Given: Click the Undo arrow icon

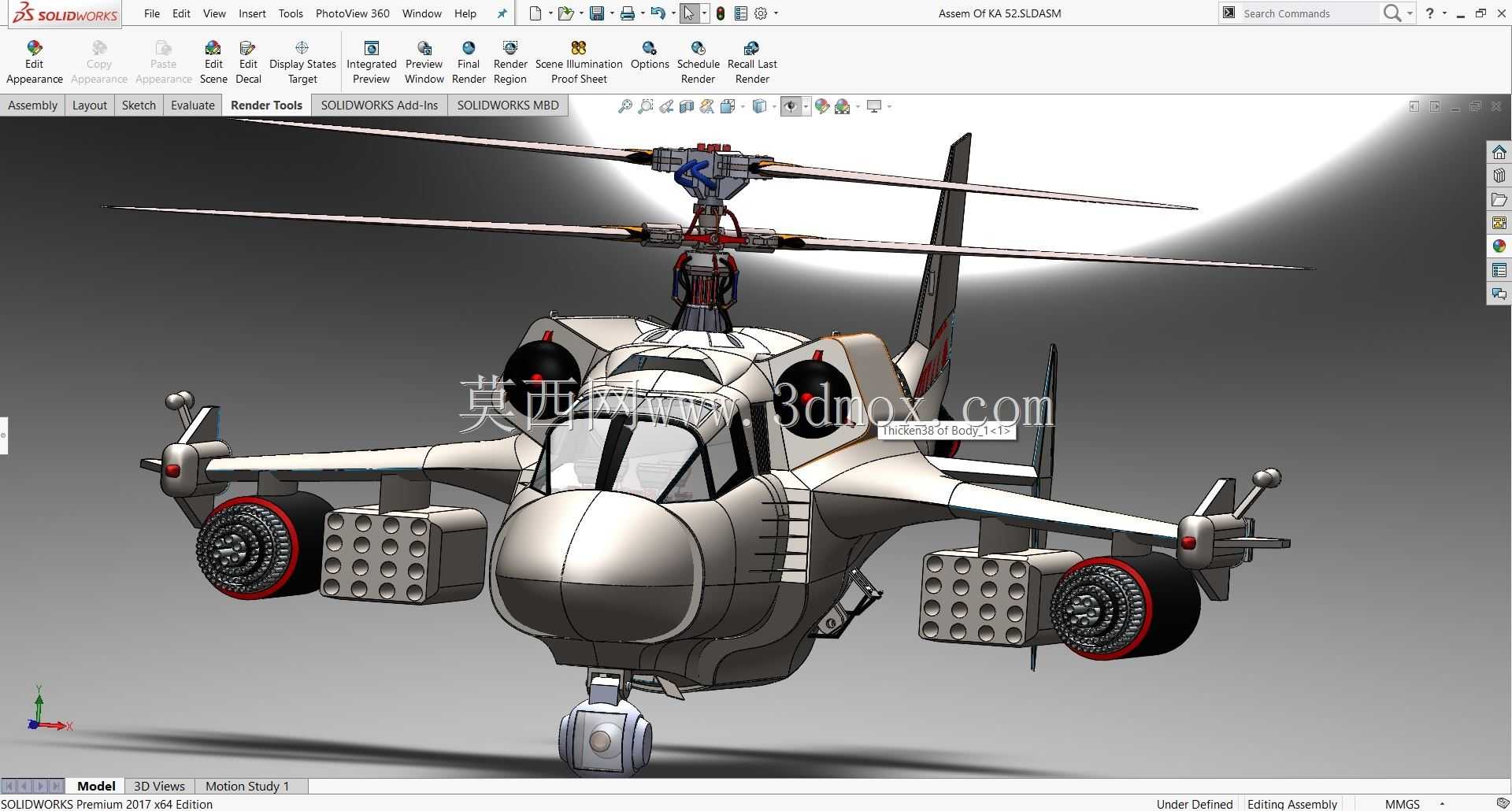Looking at the screenshot, I should (x=658, y=13).
